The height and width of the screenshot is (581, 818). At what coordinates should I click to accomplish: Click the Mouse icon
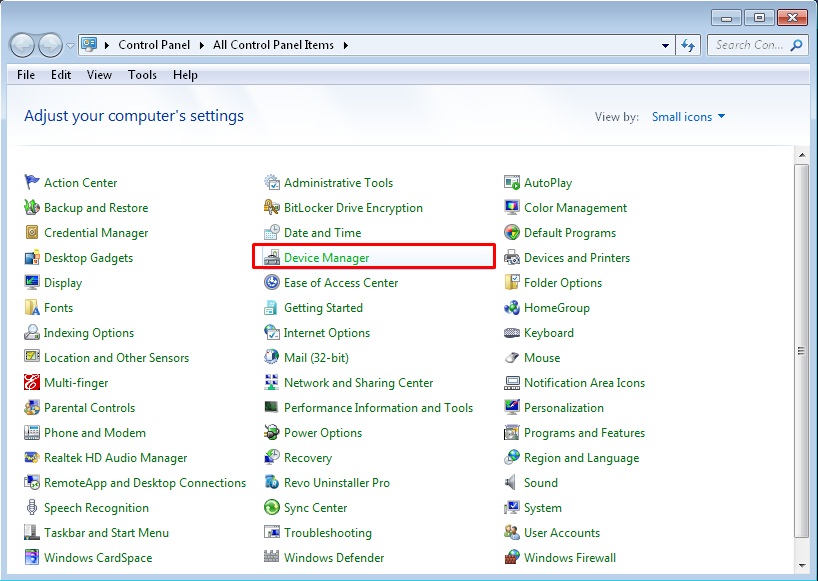point(512,357)
